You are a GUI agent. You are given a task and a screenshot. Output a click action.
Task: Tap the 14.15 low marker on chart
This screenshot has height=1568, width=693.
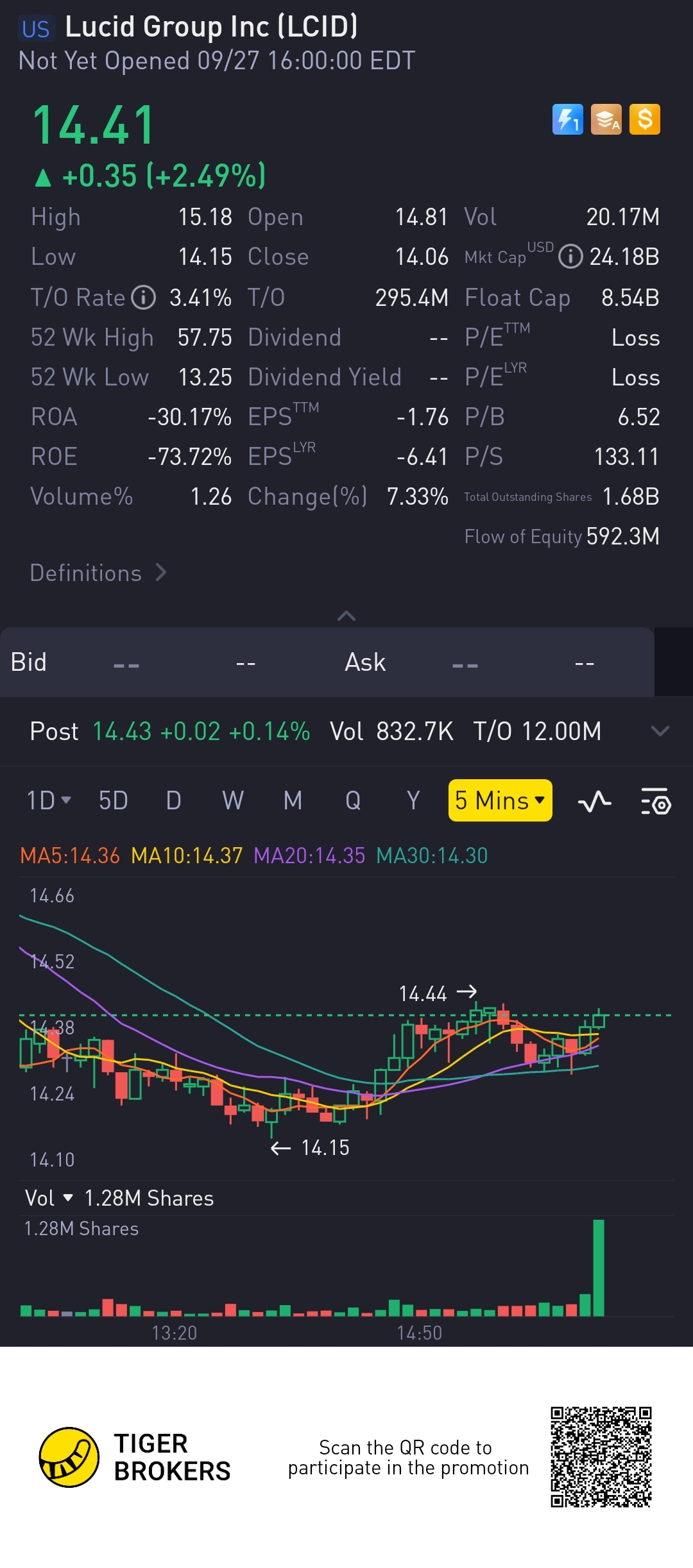click(310, 1147)
